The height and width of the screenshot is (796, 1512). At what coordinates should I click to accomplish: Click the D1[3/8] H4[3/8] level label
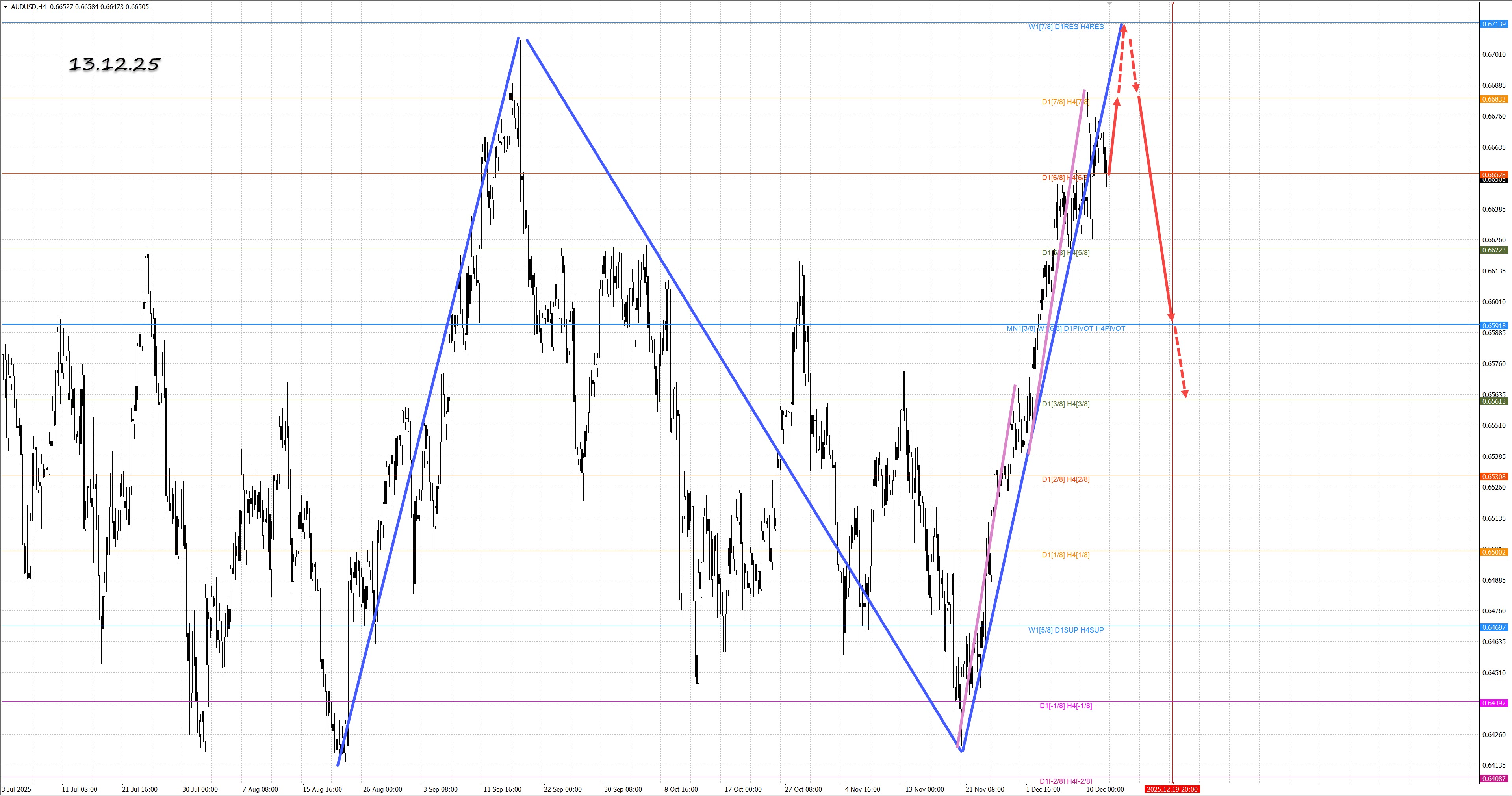(x=1065, y=404)
